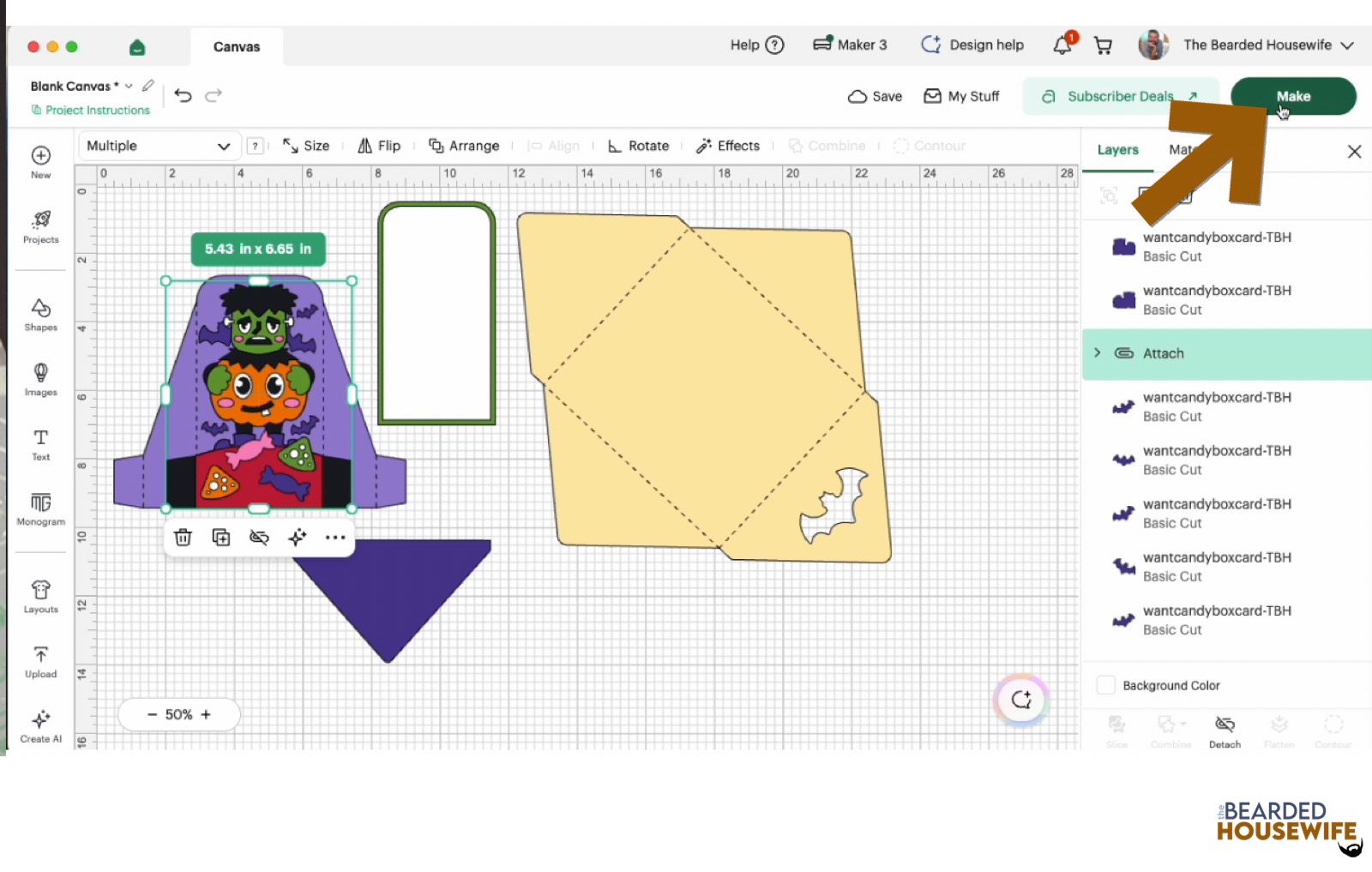Open the Images library icon
1372x872 pixels.
[40, 379]
